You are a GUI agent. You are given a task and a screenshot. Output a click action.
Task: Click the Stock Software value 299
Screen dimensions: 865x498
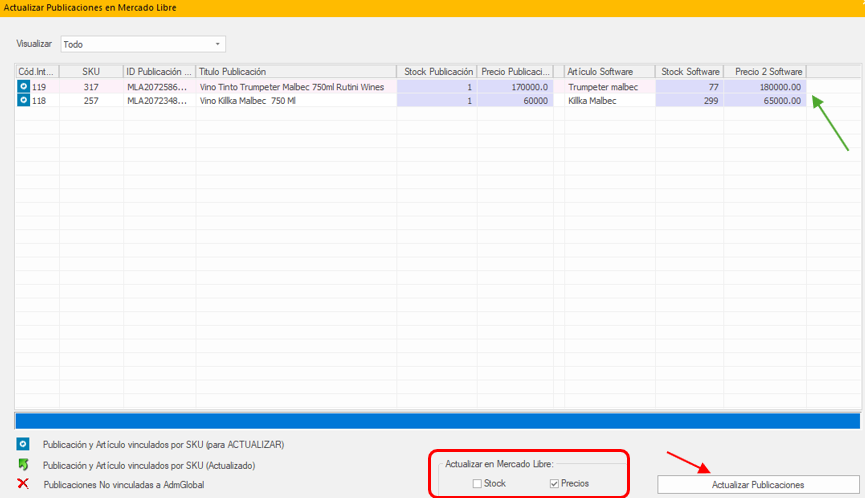coord(690,101)
